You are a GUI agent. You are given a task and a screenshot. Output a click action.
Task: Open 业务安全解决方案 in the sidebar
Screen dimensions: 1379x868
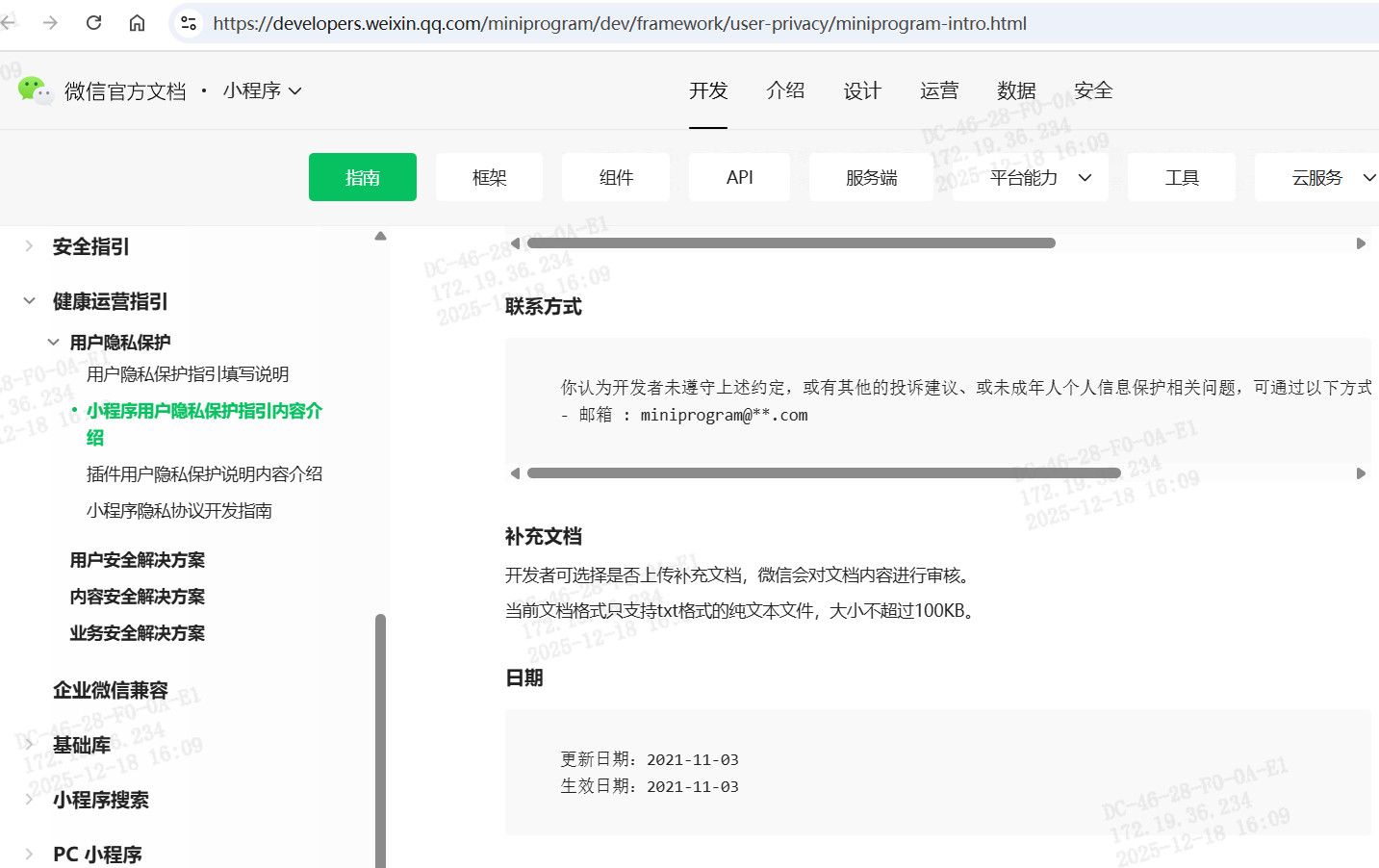point(137,633)
